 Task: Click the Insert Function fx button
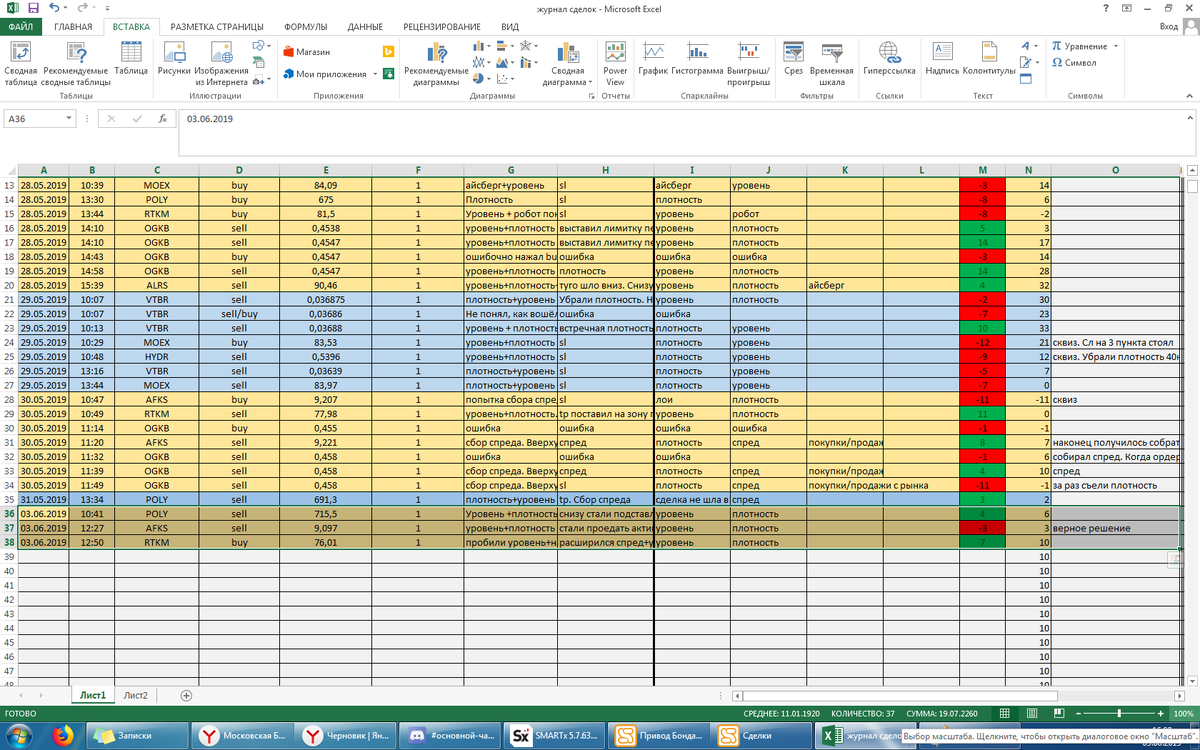tap(161, 118)
